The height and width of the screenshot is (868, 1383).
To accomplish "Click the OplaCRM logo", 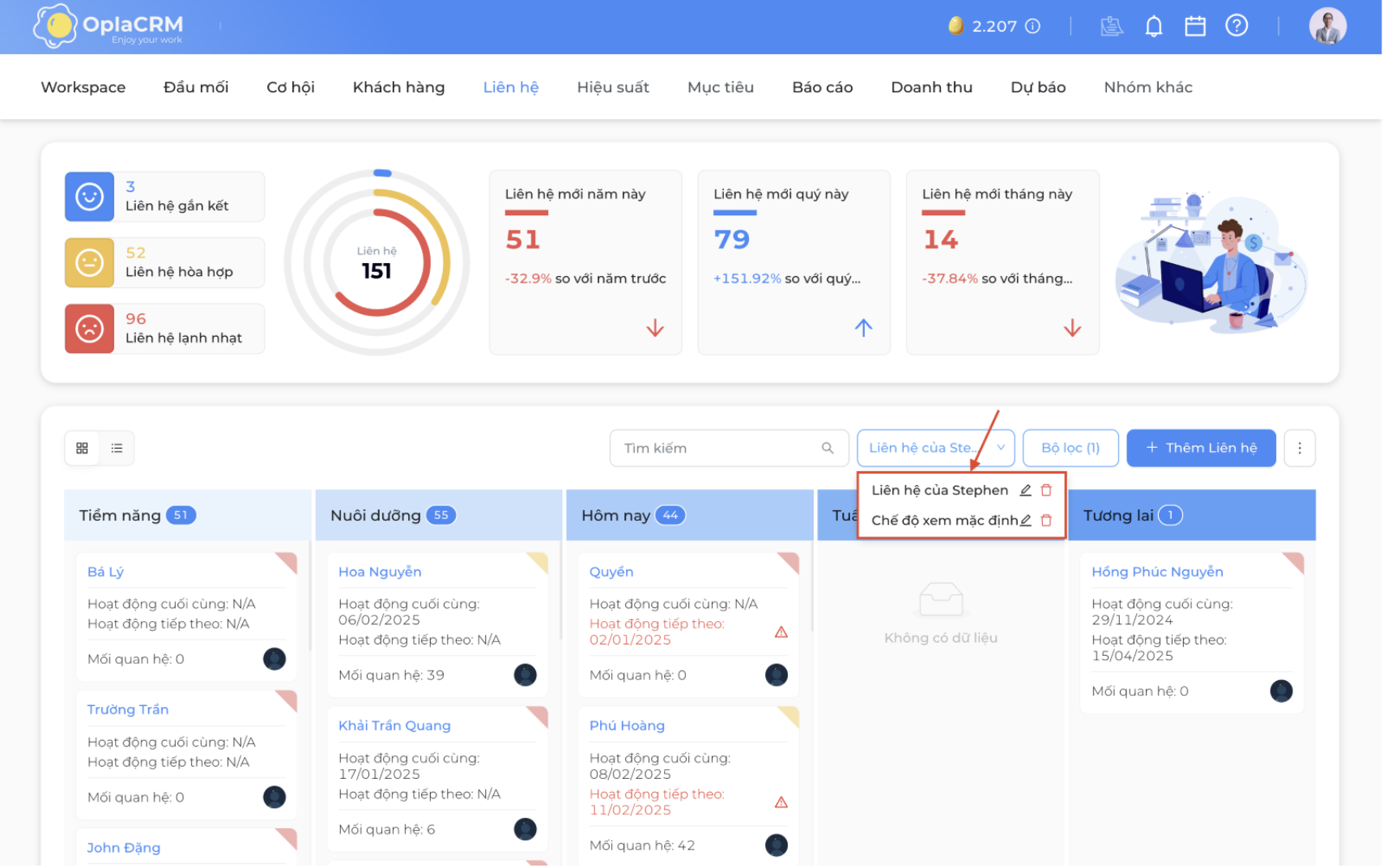I will click(109, 26).
